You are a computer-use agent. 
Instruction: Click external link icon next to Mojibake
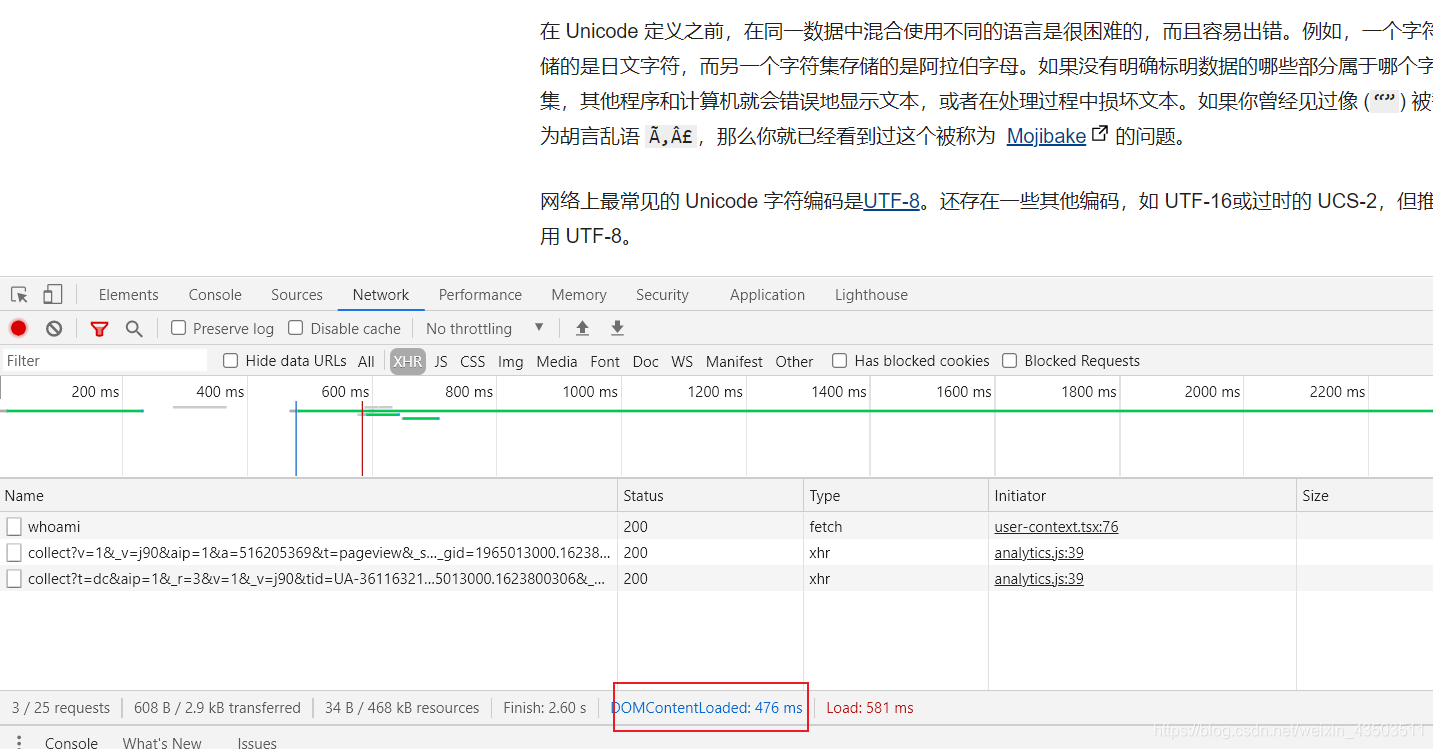coord(1099,133)
